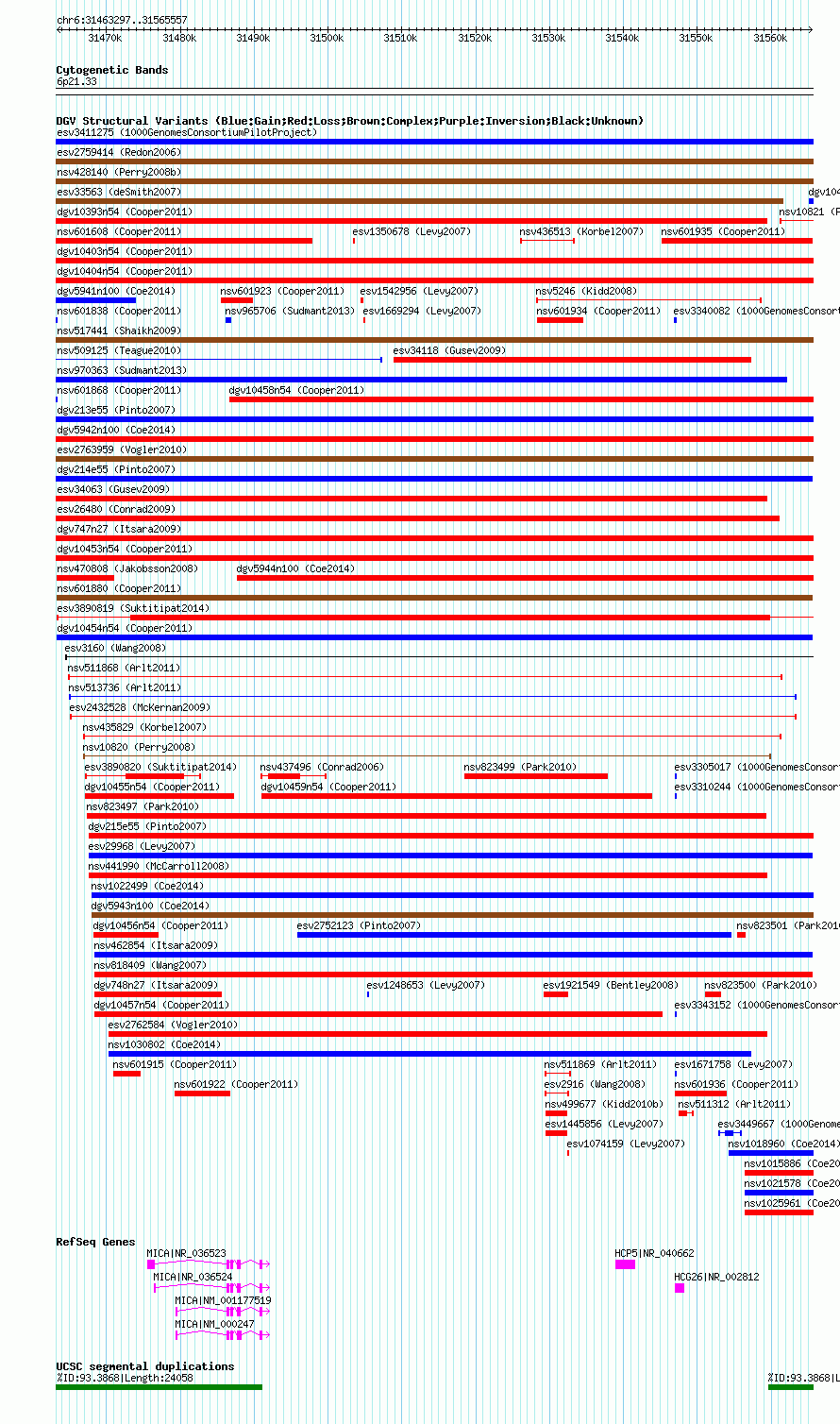
Task: Open the nsv511312 (Arlt2011) variant
Action: (735, 1105)
